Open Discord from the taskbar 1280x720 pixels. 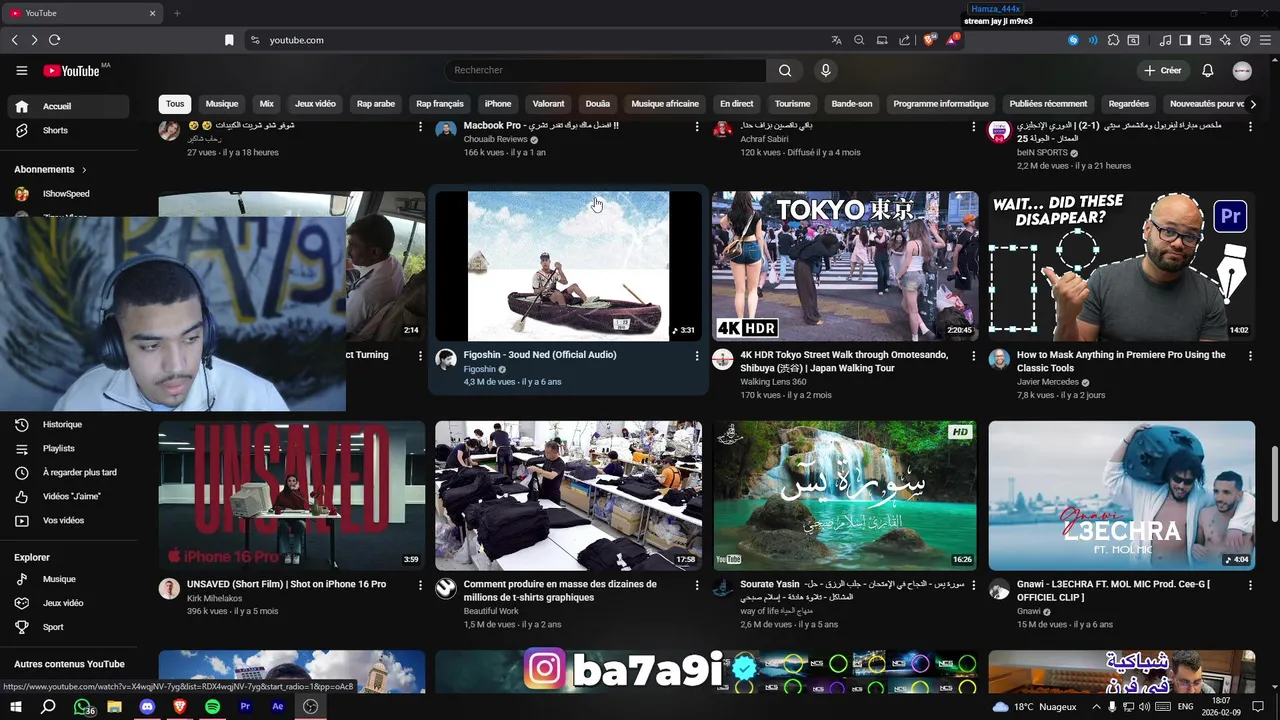147,707
